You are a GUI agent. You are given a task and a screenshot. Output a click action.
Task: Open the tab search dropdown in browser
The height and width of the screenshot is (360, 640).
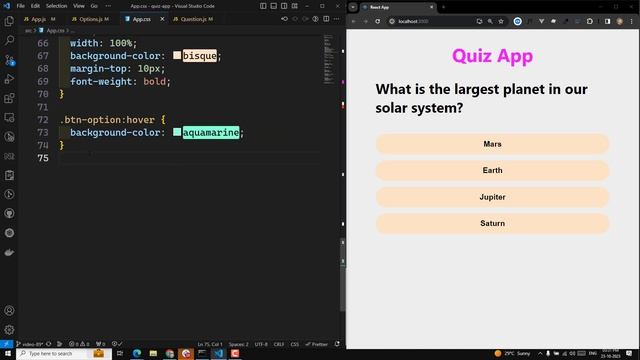coord(353,7)
